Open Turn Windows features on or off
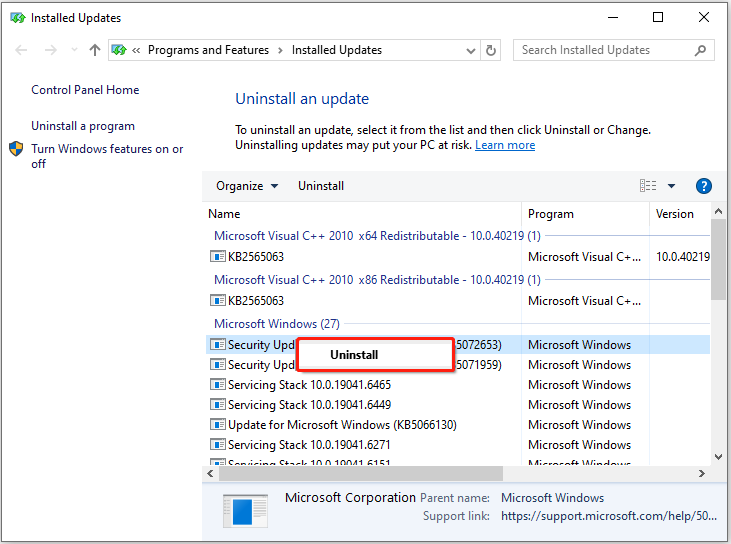 [107, 156]
